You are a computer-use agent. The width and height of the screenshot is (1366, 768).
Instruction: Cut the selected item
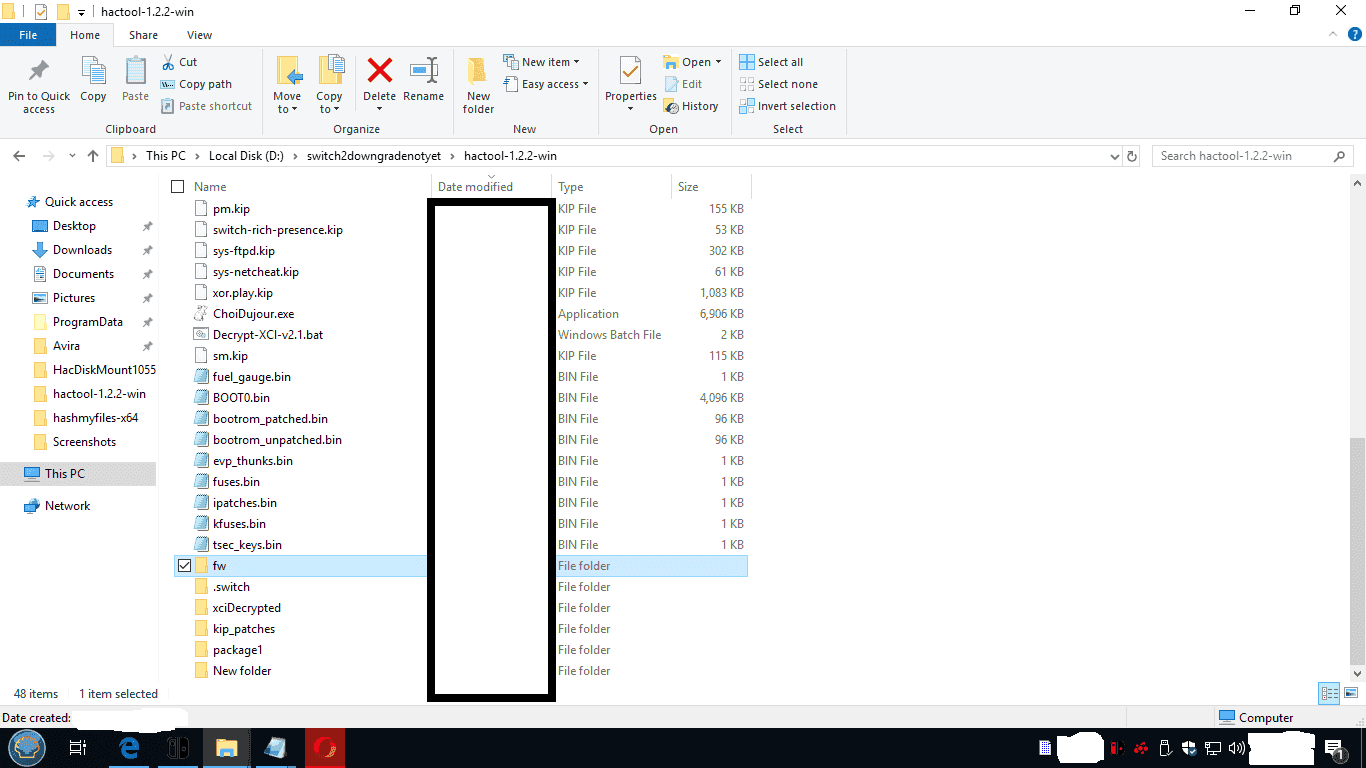tap(178, 62)
